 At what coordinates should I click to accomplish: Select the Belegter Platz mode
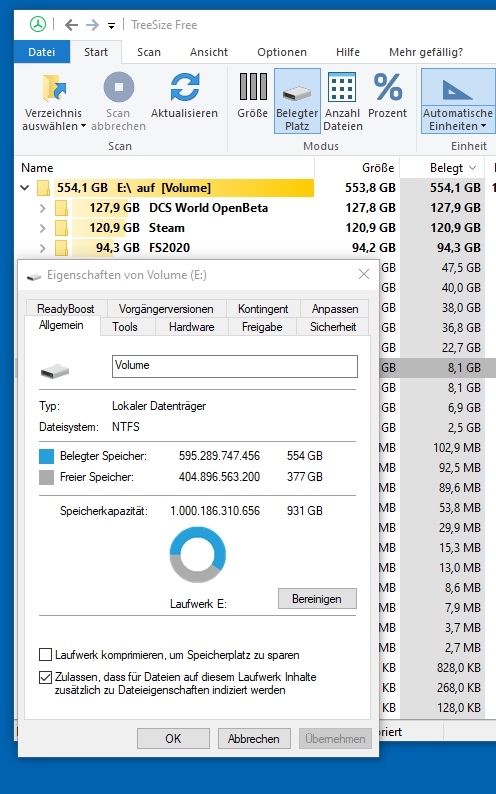point(297,101)
